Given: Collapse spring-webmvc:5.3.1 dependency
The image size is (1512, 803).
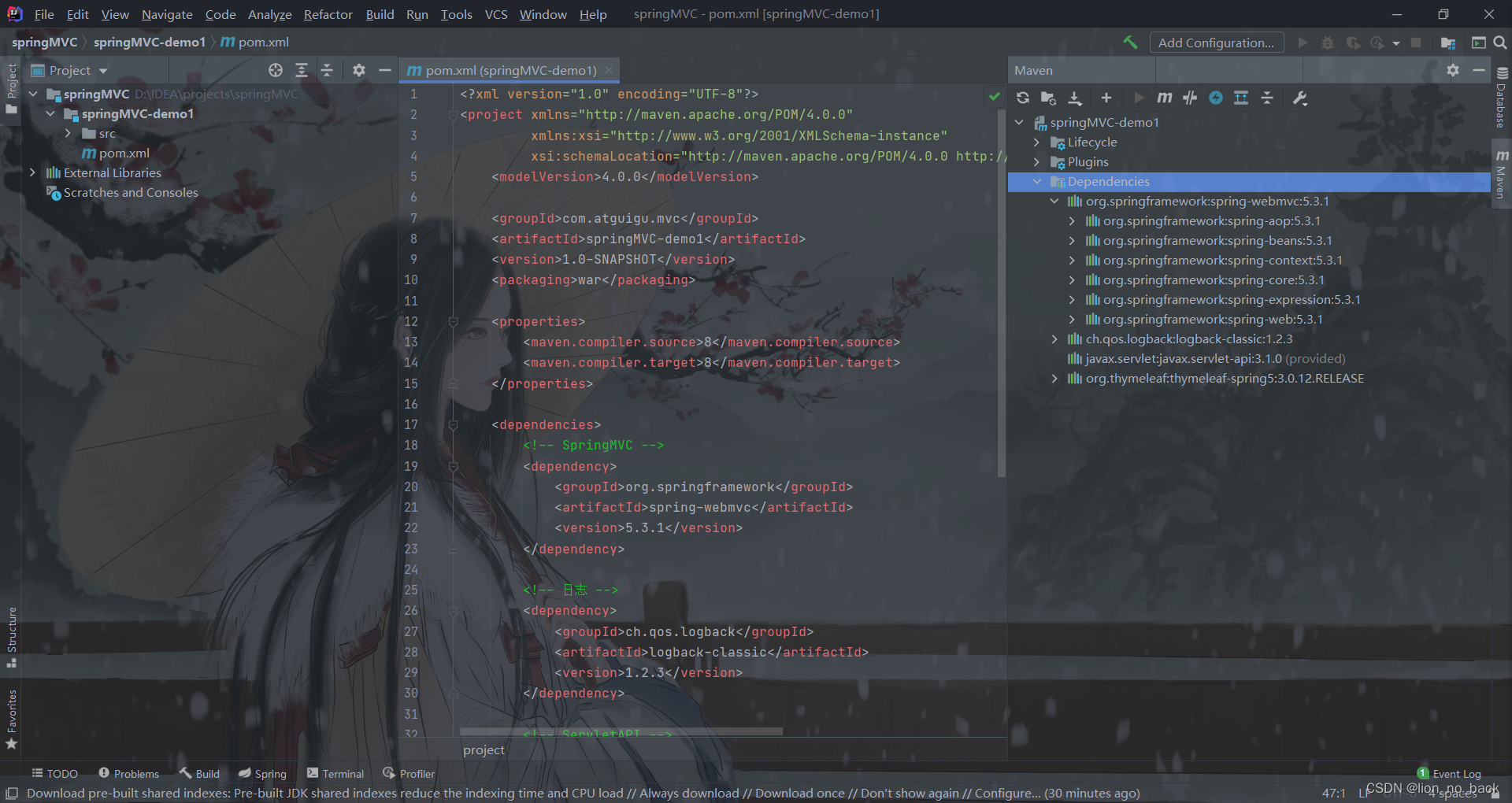Looking at the screenshot, I should [1054, 201].
